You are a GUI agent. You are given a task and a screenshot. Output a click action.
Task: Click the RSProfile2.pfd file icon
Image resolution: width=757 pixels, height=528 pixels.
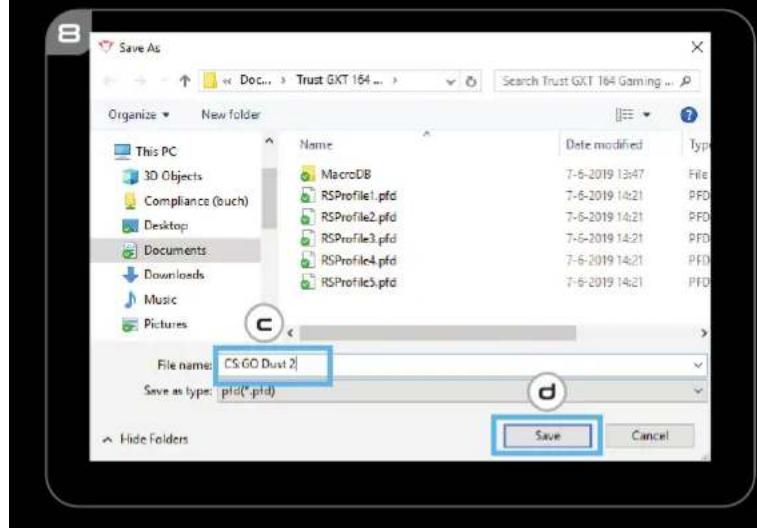307,217
